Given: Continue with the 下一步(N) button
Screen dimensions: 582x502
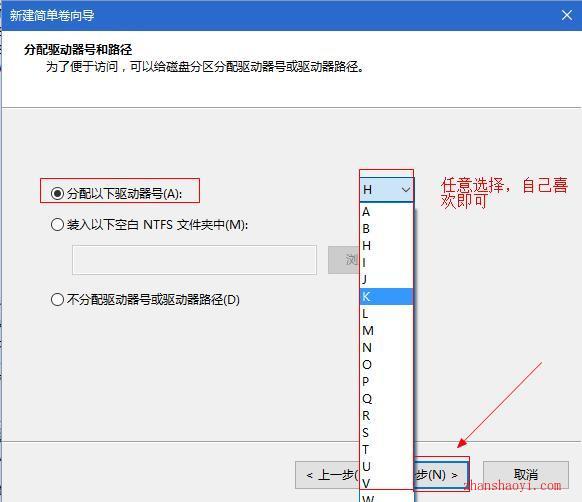Looking at the screenshot, I should click(440, 475).
